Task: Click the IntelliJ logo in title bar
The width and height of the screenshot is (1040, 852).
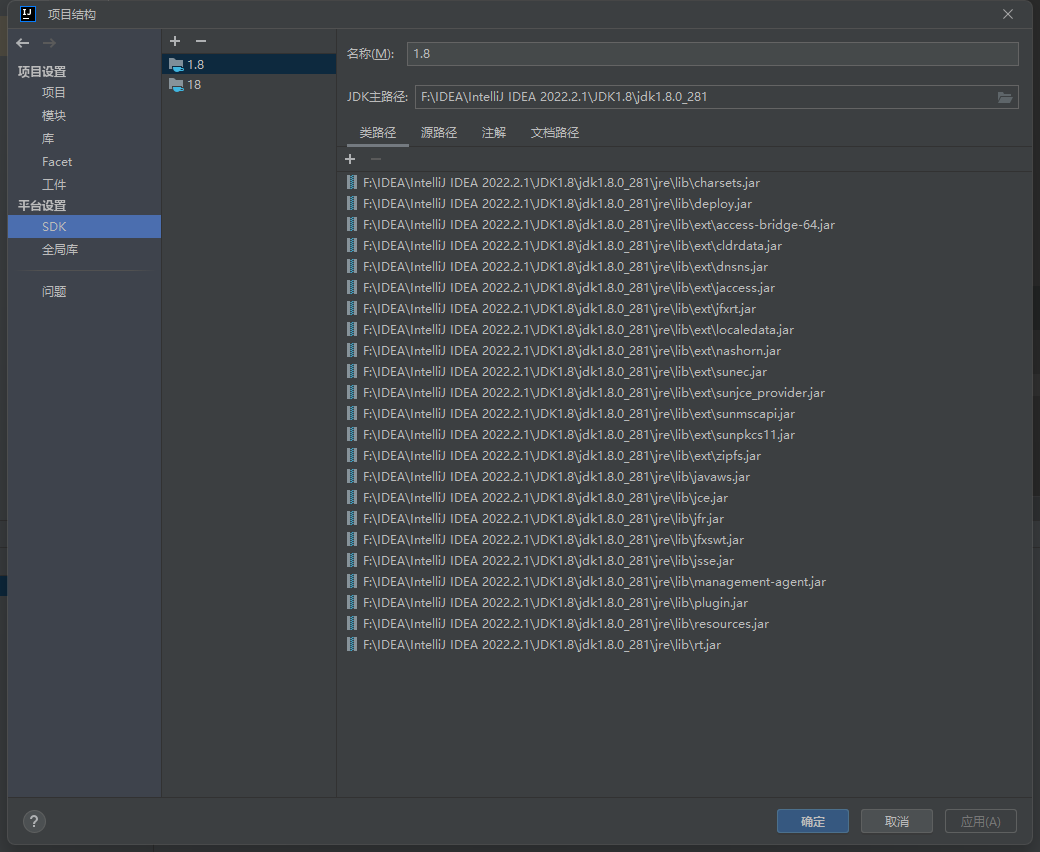Action: [x=27, y=14]
